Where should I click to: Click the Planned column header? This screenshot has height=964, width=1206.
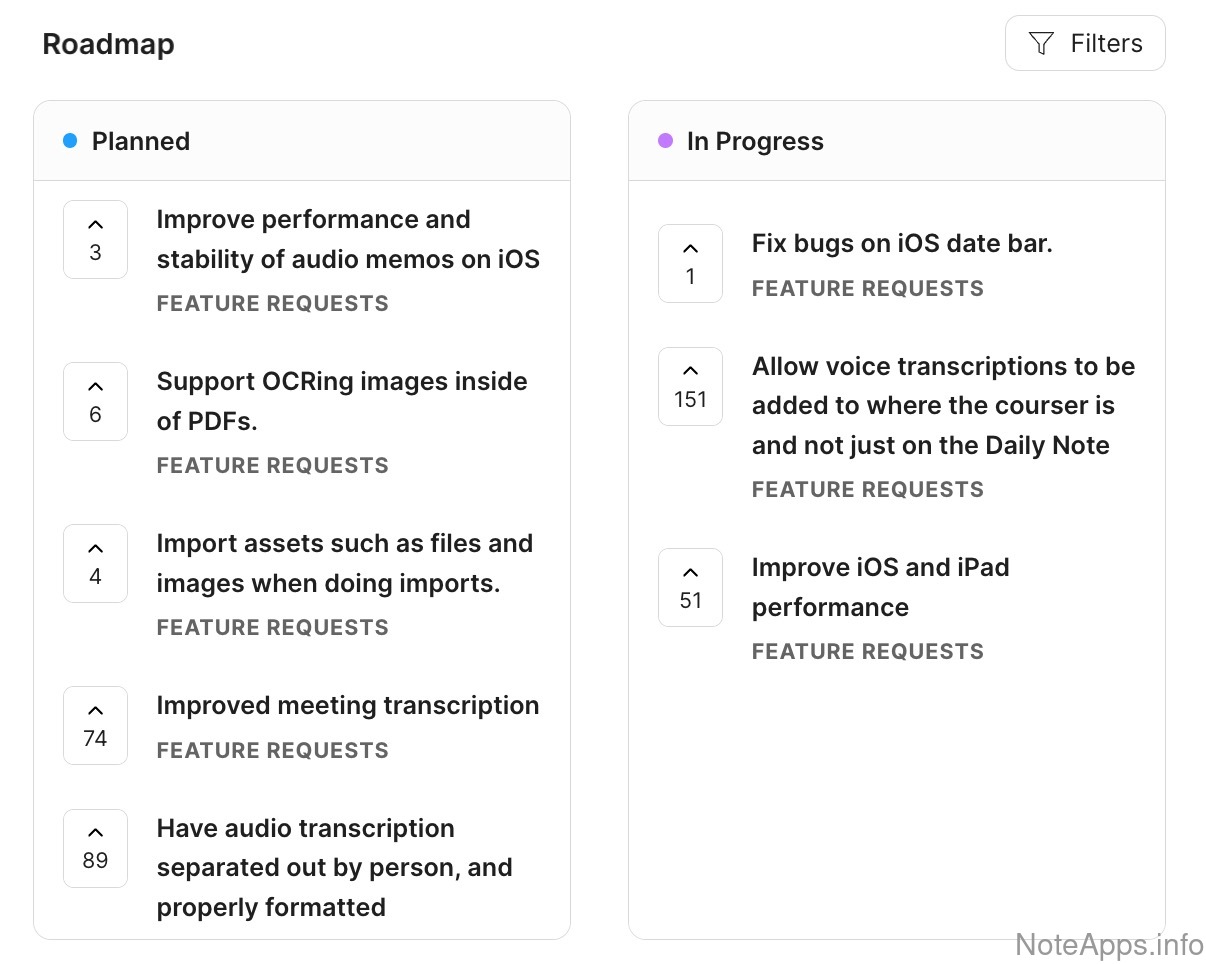141,142
